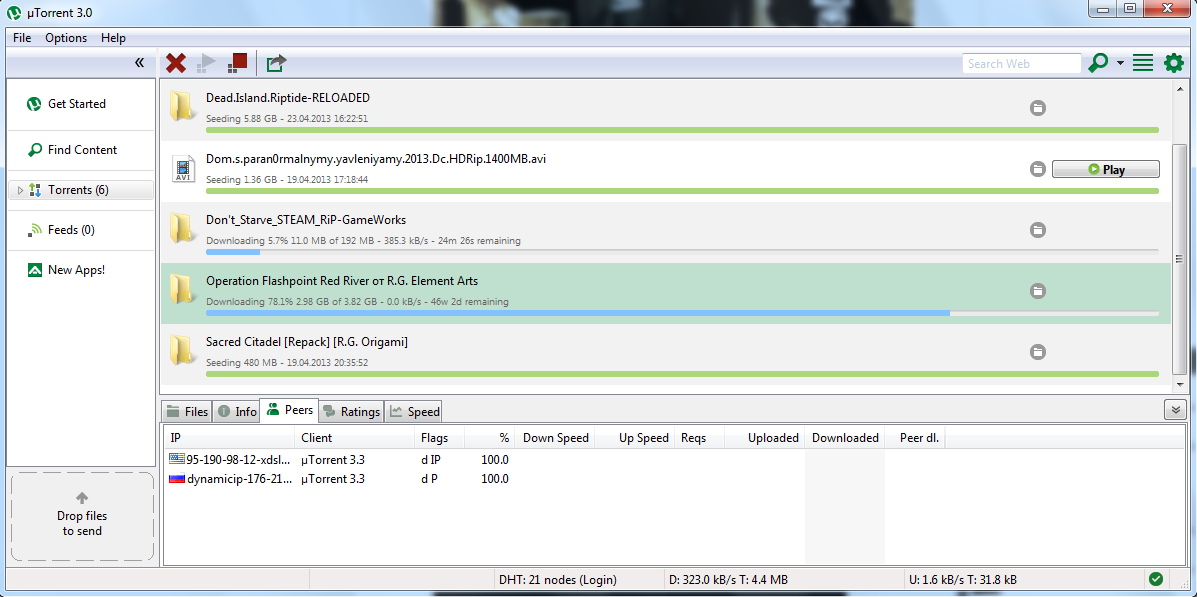This screenshot has width=1197, height=597.
Task: Click the round icon beside the Play button
Action: pos(1037,169)
